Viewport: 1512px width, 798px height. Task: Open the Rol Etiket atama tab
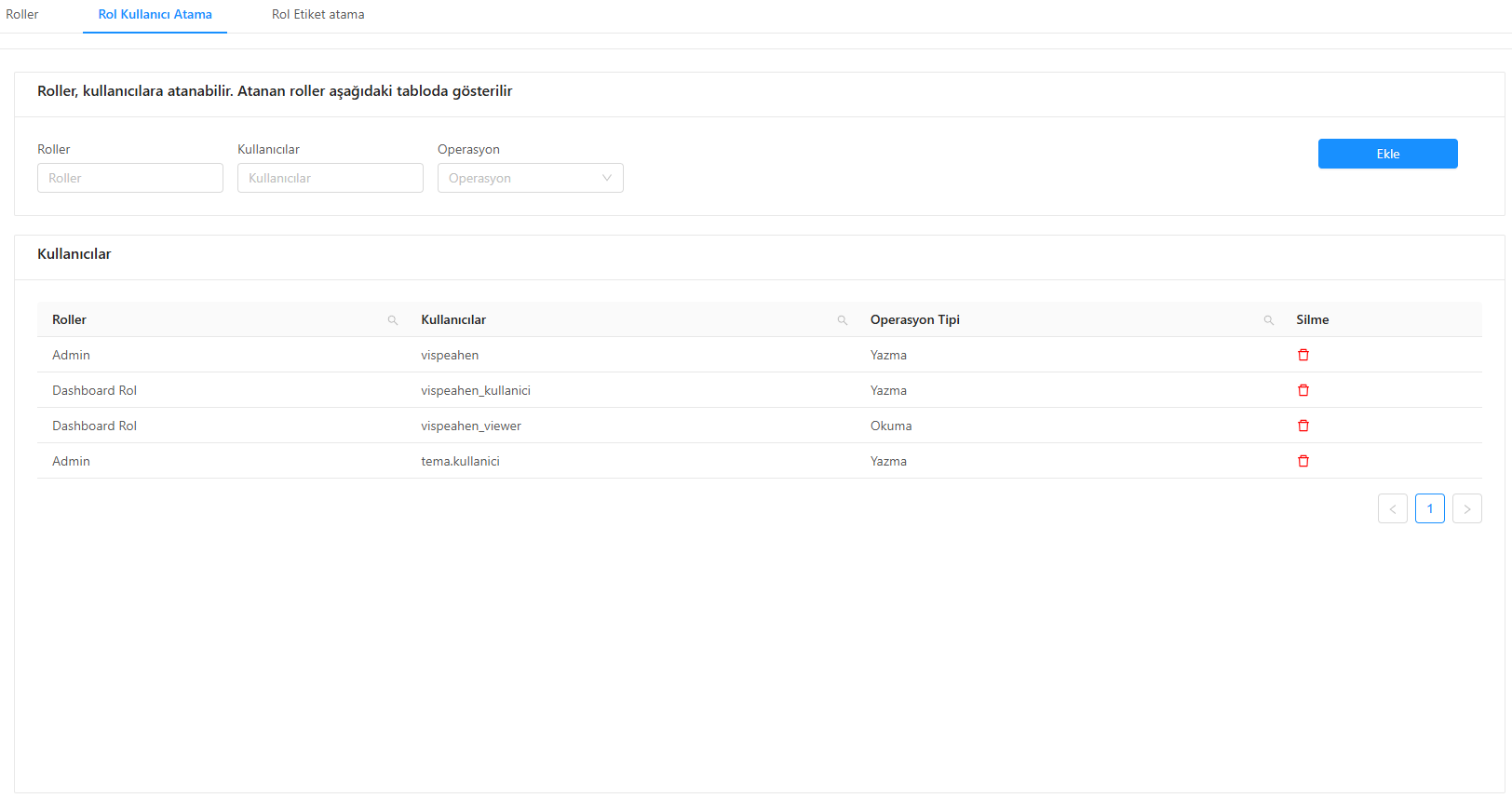point(317,15)
